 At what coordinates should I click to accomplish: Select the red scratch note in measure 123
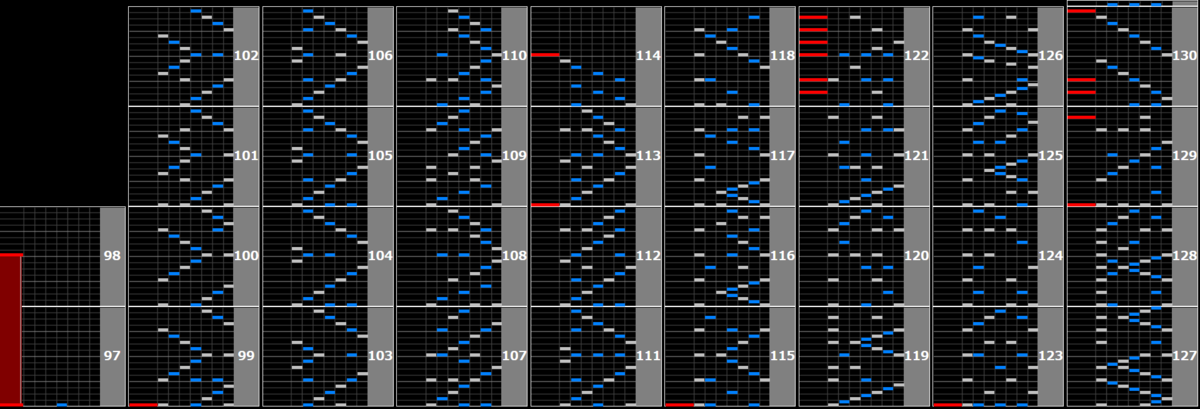pos(947,405)
